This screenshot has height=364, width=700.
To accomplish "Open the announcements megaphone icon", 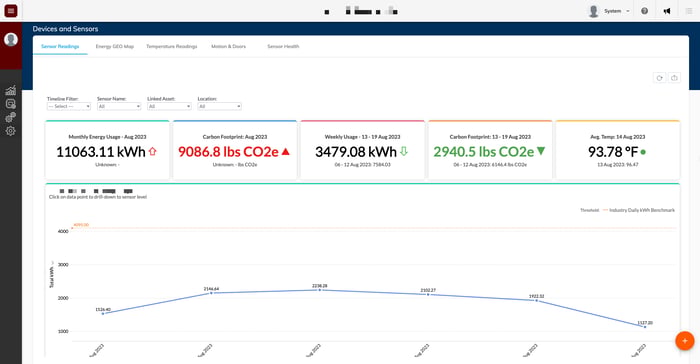I will 667,11.
